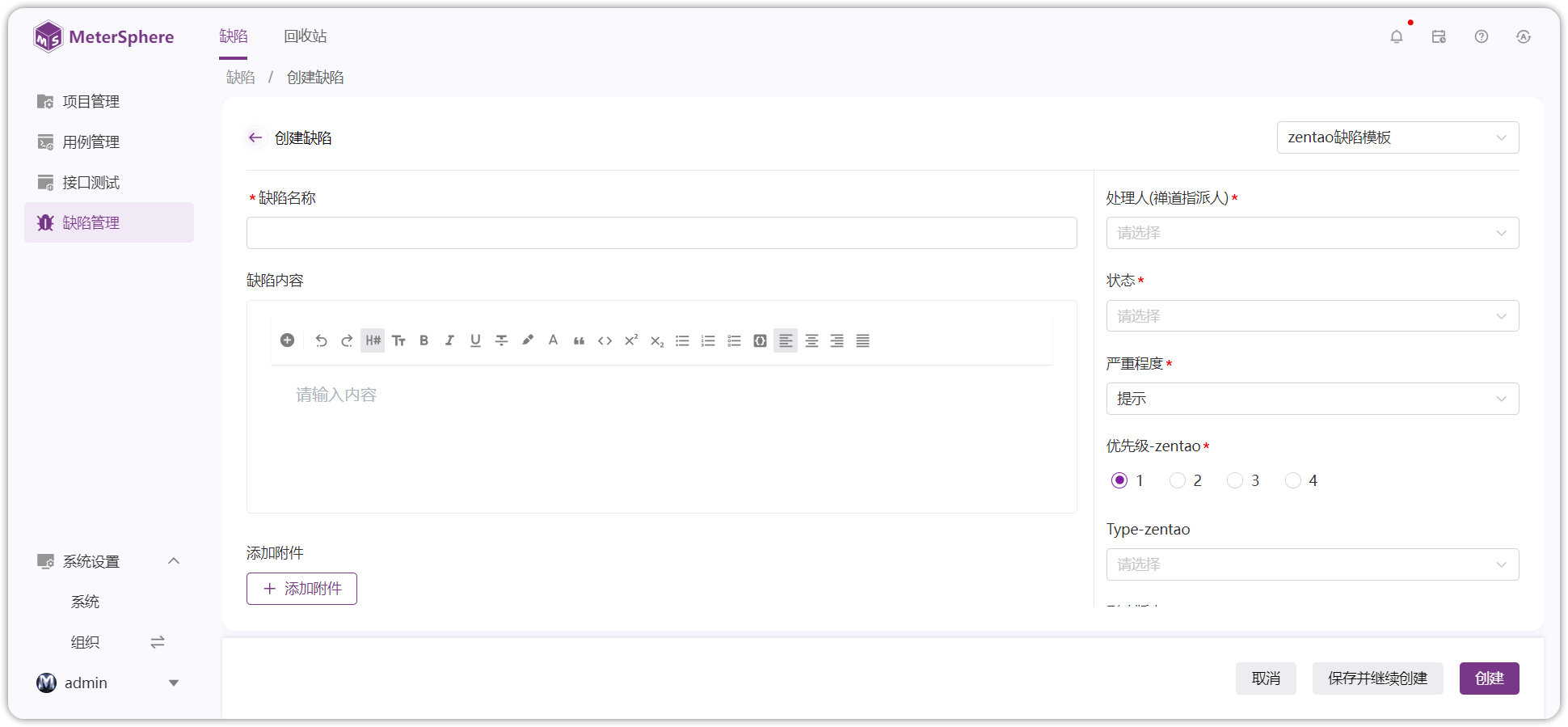
Task: Insert a bulleted list
Action: coord(682,340)
